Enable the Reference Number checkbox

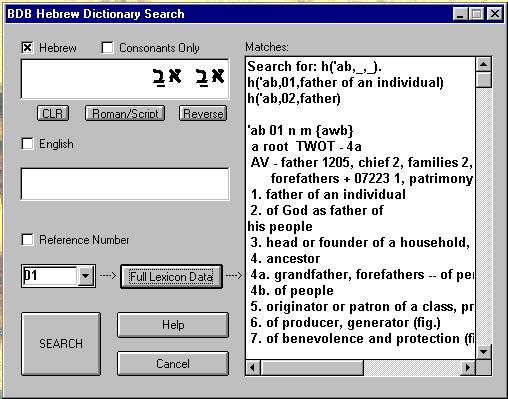(27, 240)
